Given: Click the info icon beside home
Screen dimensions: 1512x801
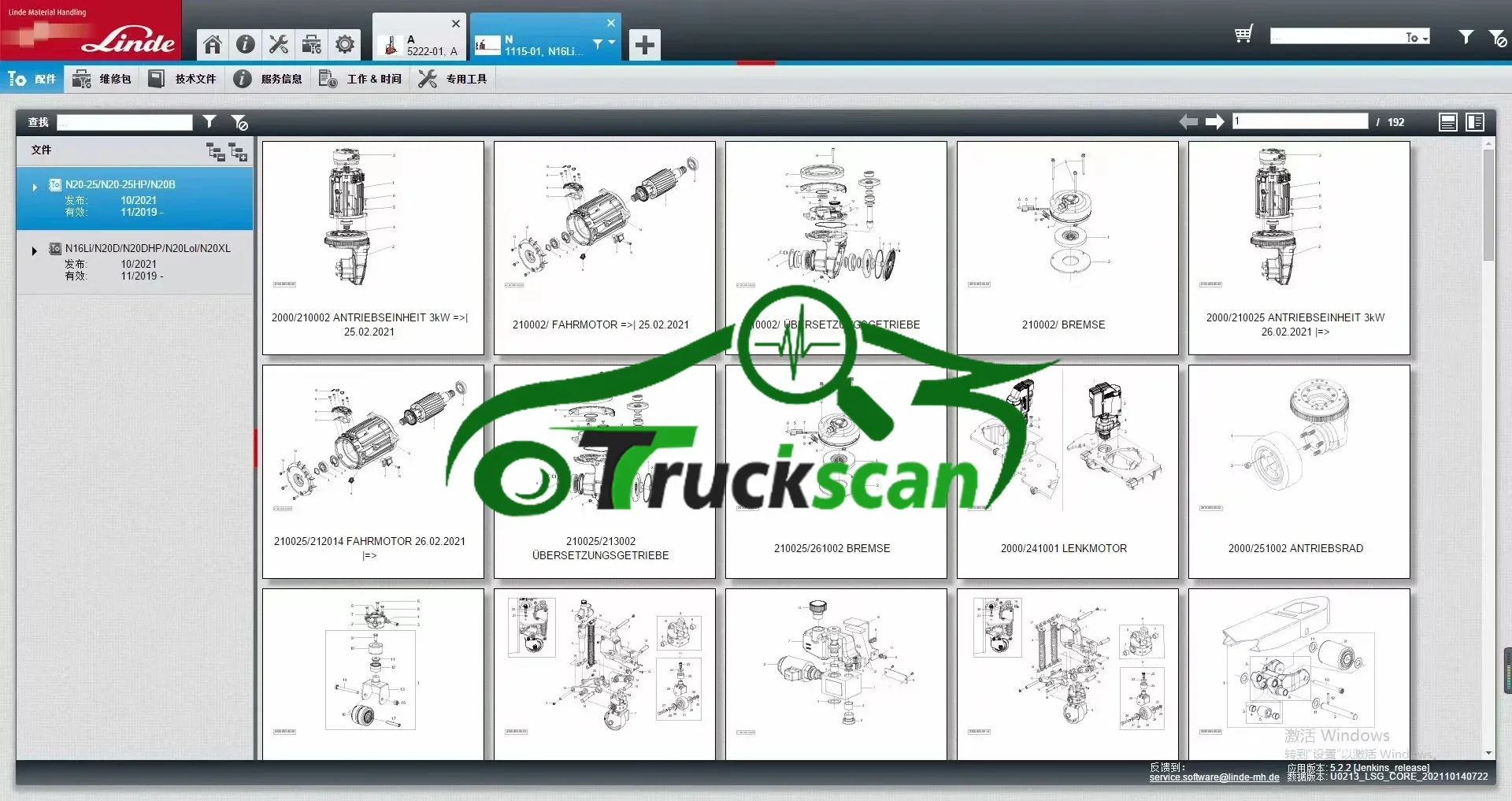Looking at the screenshot, I should click(x=246, y=44).
